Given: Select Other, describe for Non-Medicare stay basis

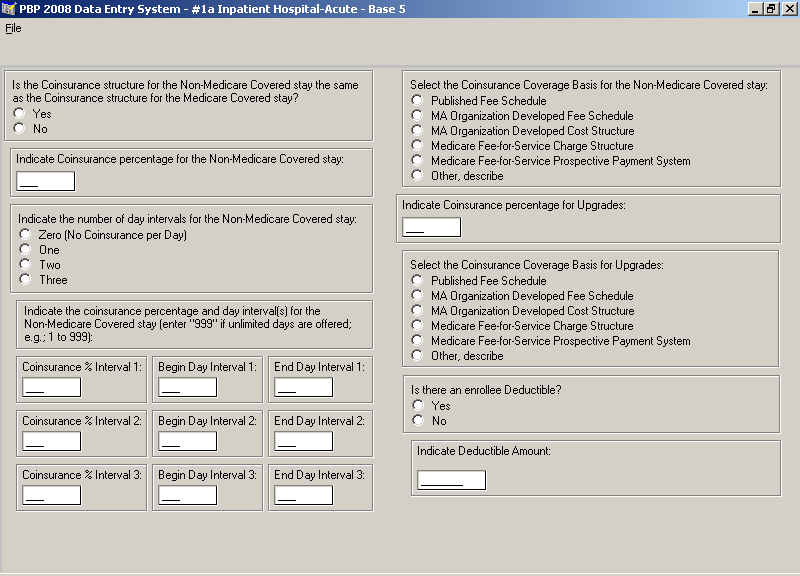Looking at the screenshot, I should coord(417,175).
